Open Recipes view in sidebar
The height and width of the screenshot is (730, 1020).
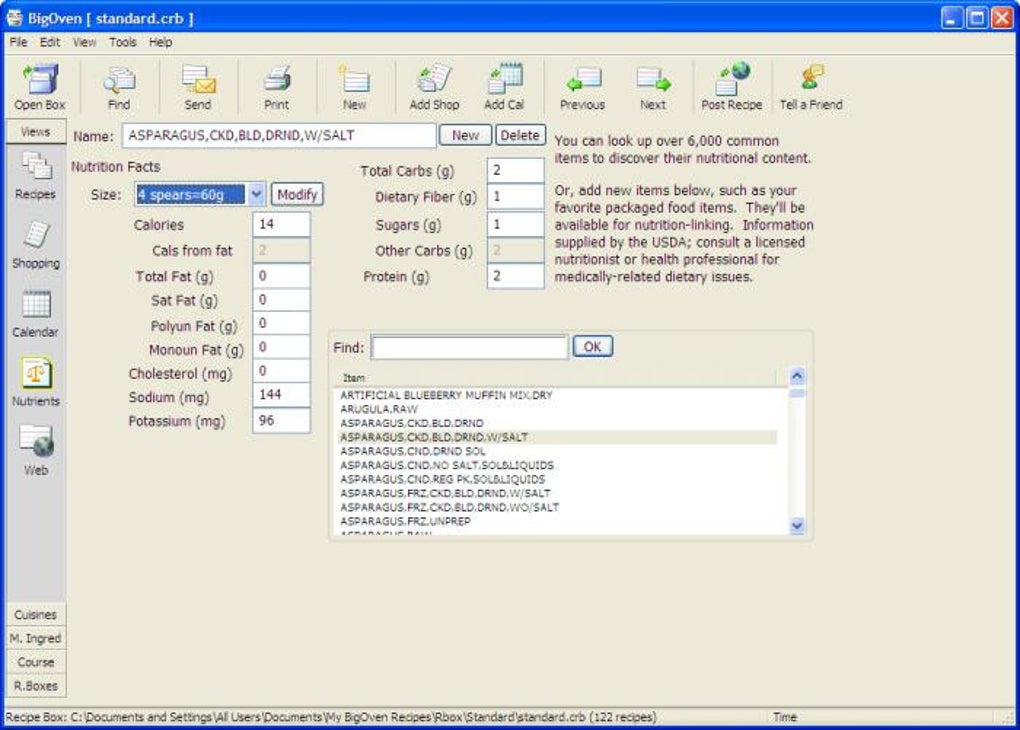coord(35,176)
